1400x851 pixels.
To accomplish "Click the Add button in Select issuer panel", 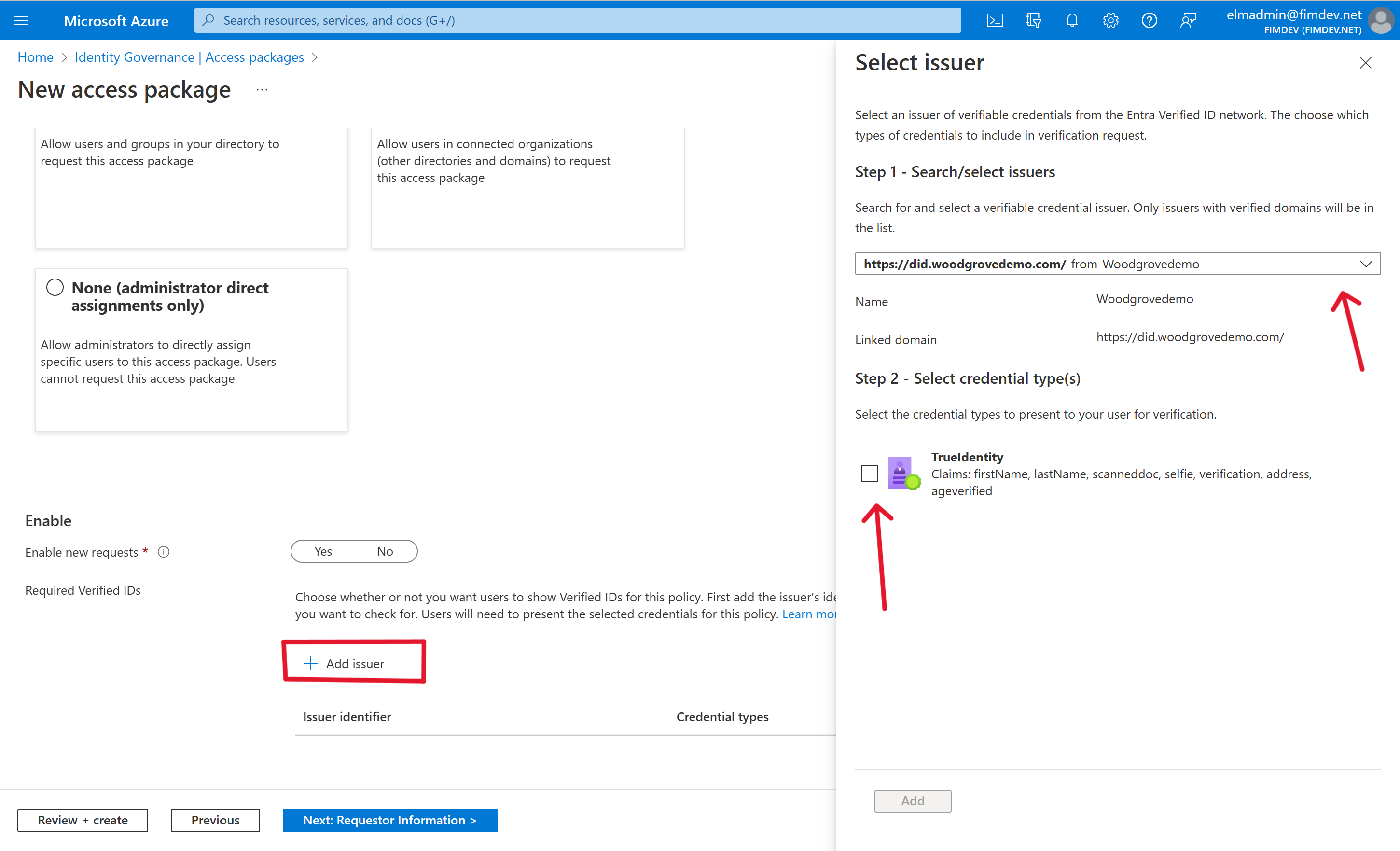I will (x=913, y=800).
